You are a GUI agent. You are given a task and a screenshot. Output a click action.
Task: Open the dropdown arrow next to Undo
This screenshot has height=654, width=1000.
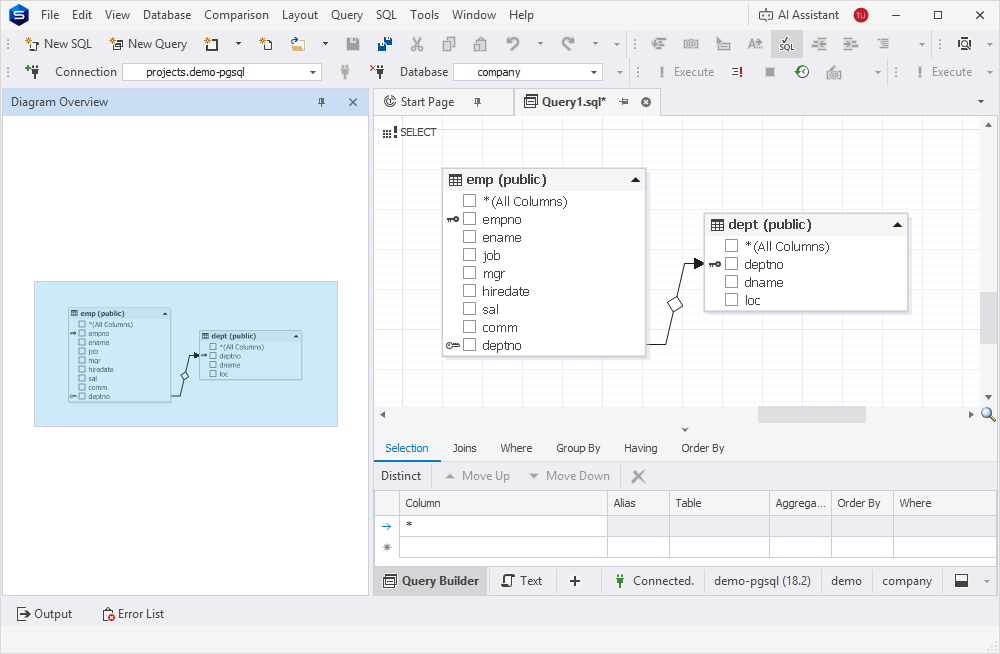coord(540,44)
